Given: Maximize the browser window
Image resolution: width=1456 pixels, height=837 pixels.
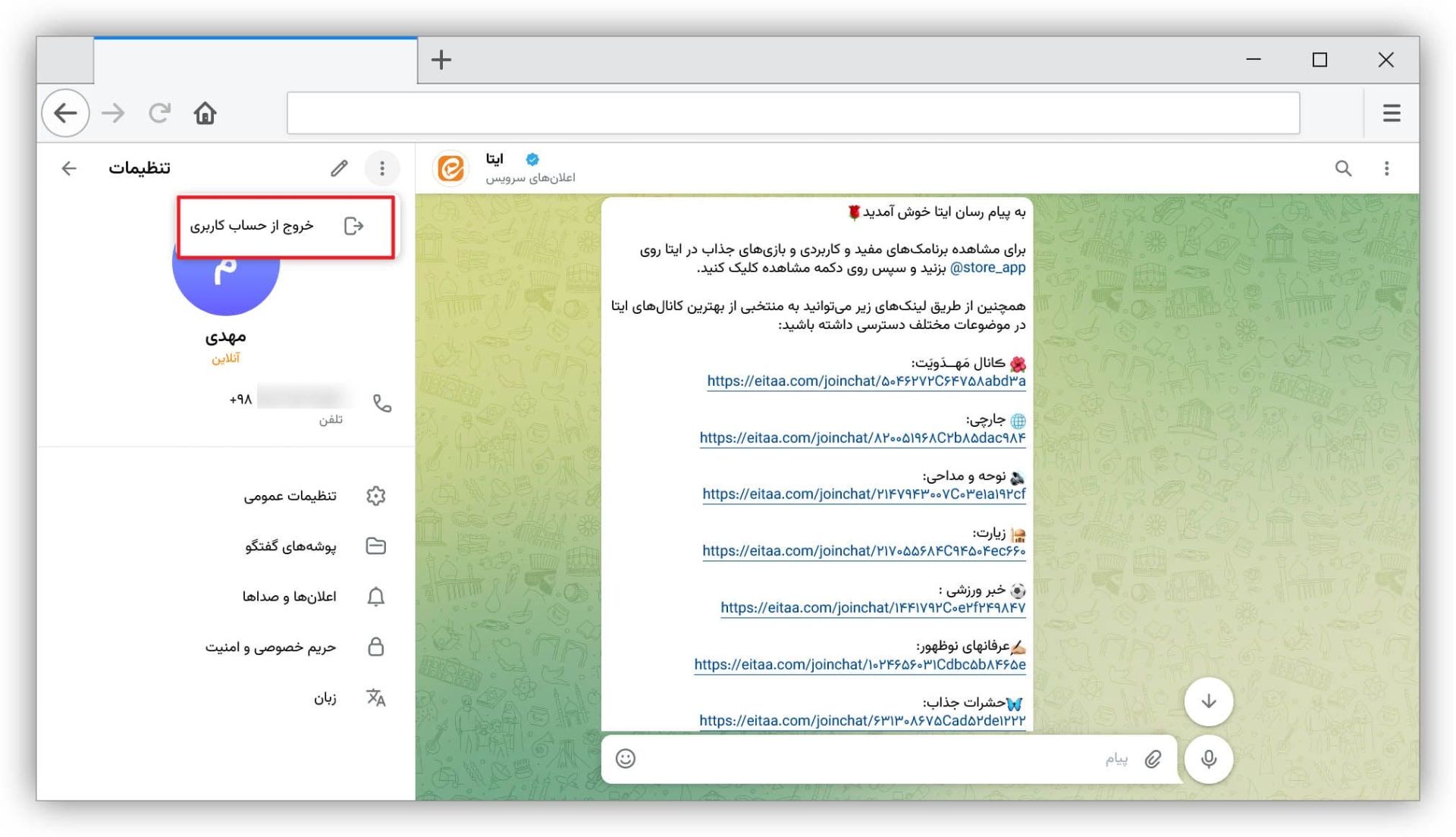Looking at the screenshot, I should (x=1319, y=60).
